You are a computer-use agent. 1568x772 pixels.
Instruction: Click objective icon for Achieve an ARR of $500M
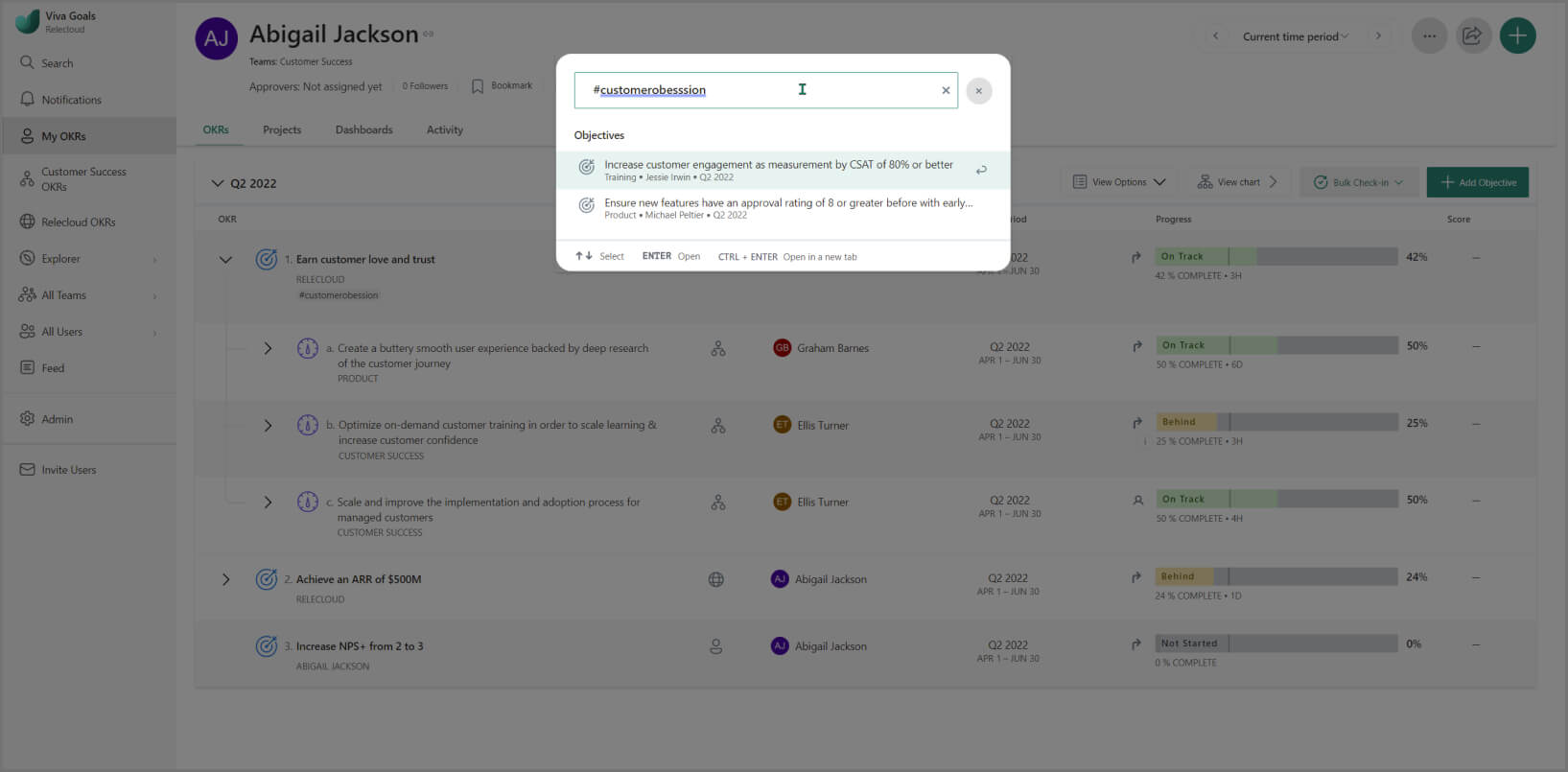coord(267,579)
